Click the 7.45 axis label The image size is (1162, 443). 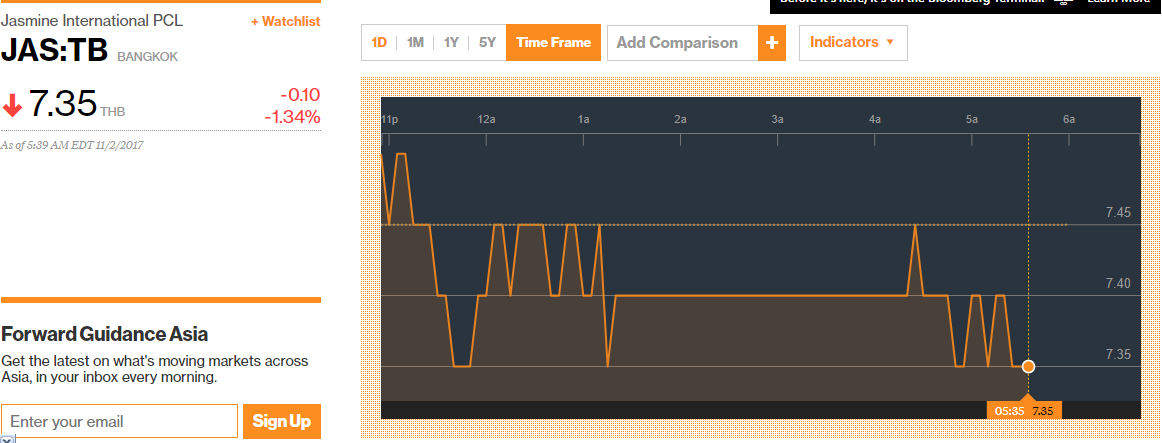(x=1118, y=213)
